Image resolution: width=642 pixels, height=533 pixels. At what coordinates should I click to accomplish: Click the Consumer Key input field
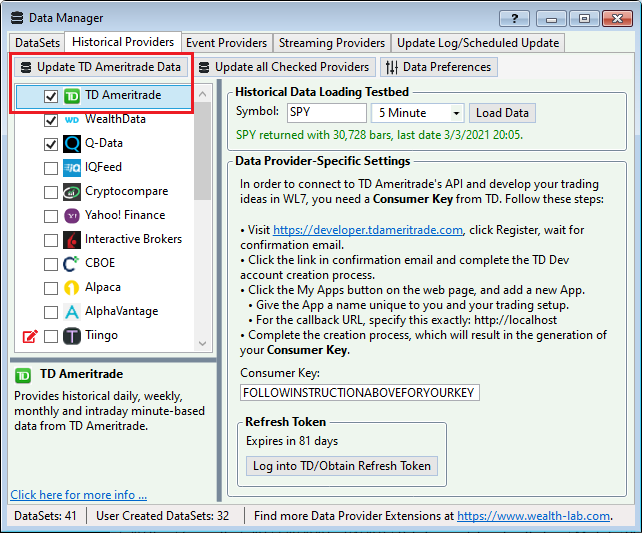tap(359, 393)
